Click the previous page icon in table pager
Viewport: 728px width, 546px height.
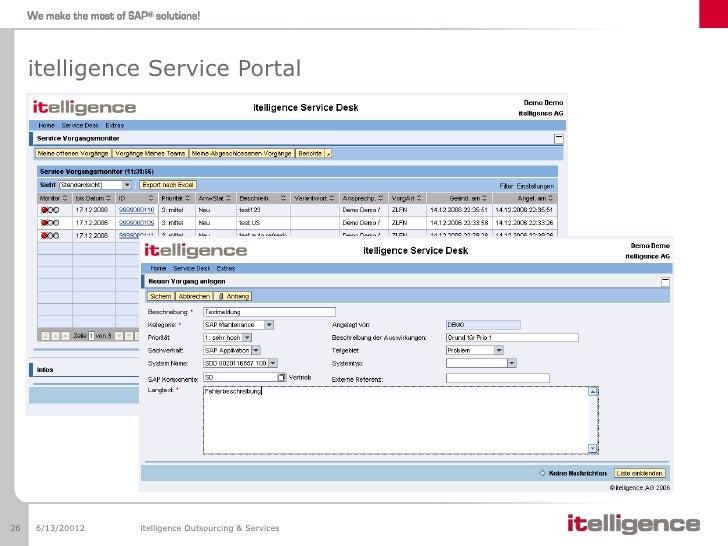pos(55,336)
